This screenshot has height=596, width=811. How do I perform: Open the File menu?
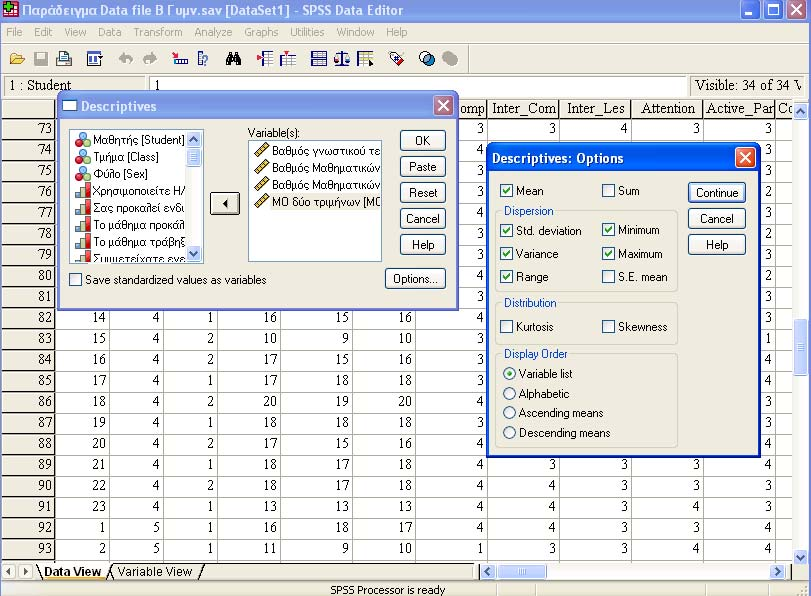(x=14, y=32)
